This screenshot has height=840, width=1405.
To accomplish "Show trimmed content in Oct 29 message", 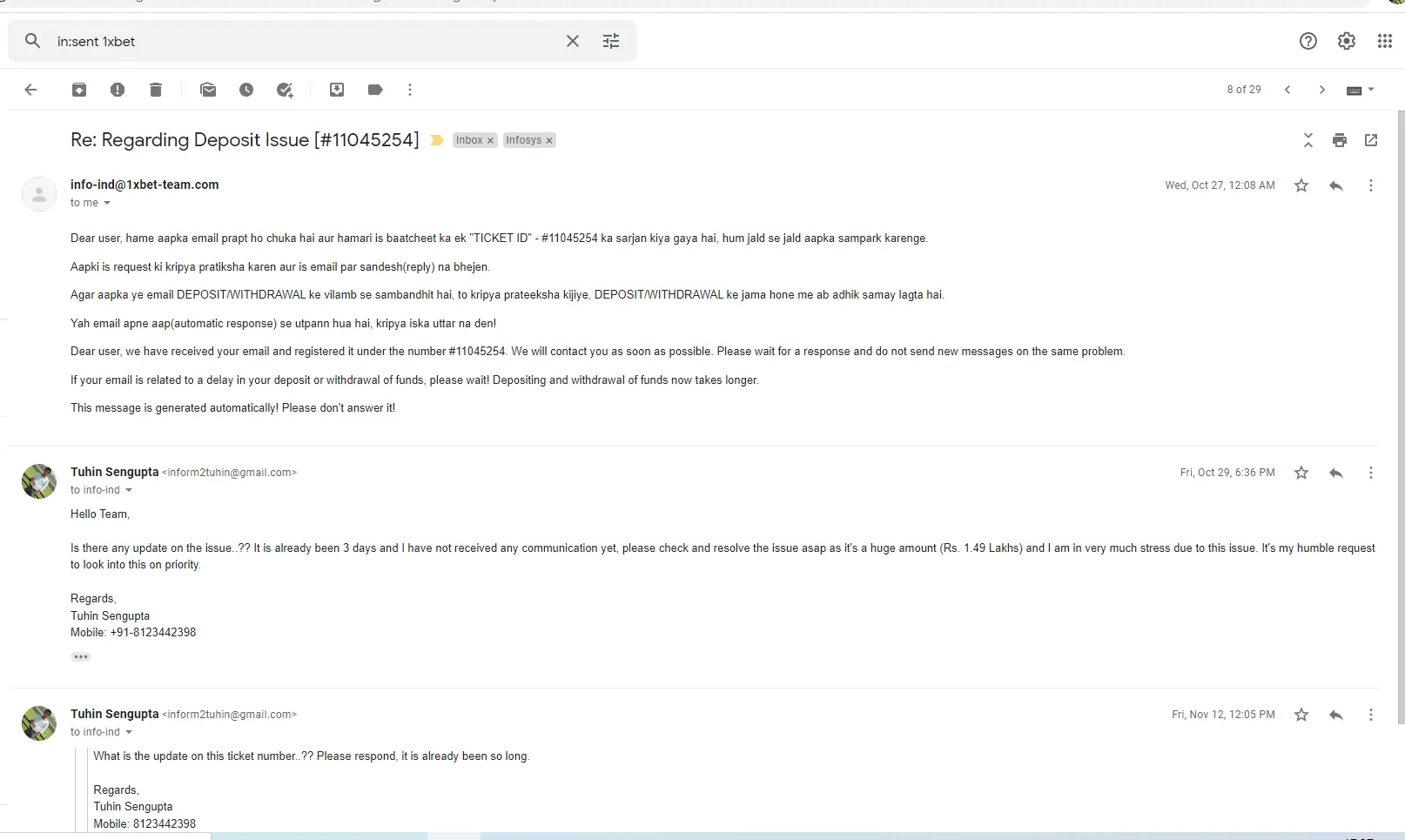I will tap(81, 657).
